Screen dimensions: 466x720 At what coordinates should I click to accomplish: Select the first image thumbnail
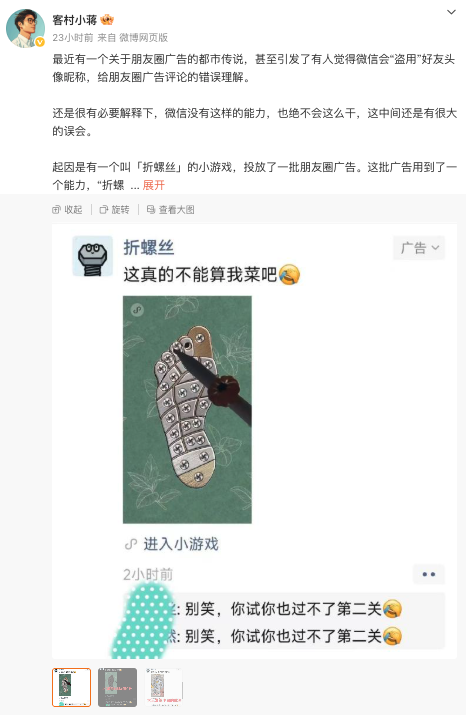[72, 687]
